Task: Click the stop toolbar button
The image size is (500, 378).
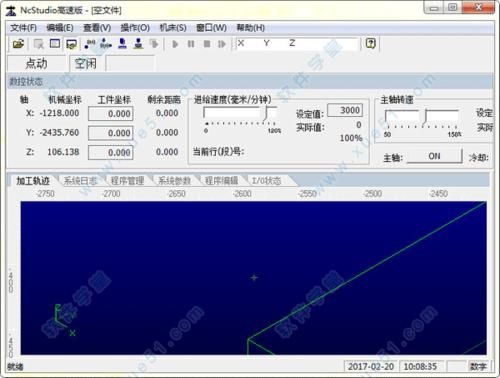Action: (x=207, y=44)
